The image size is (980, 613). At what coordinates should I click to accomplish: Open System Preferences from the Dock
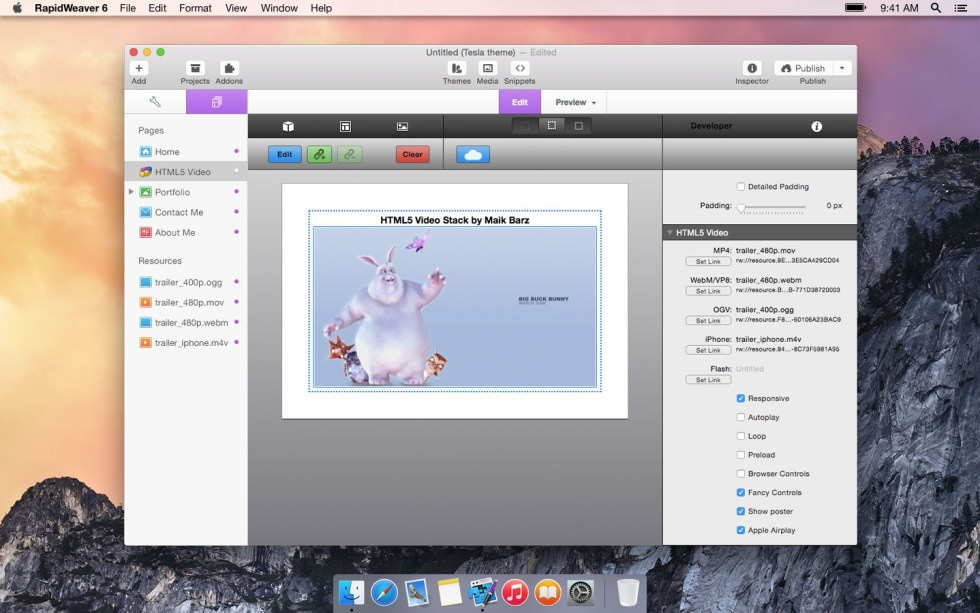click(580, 592)
